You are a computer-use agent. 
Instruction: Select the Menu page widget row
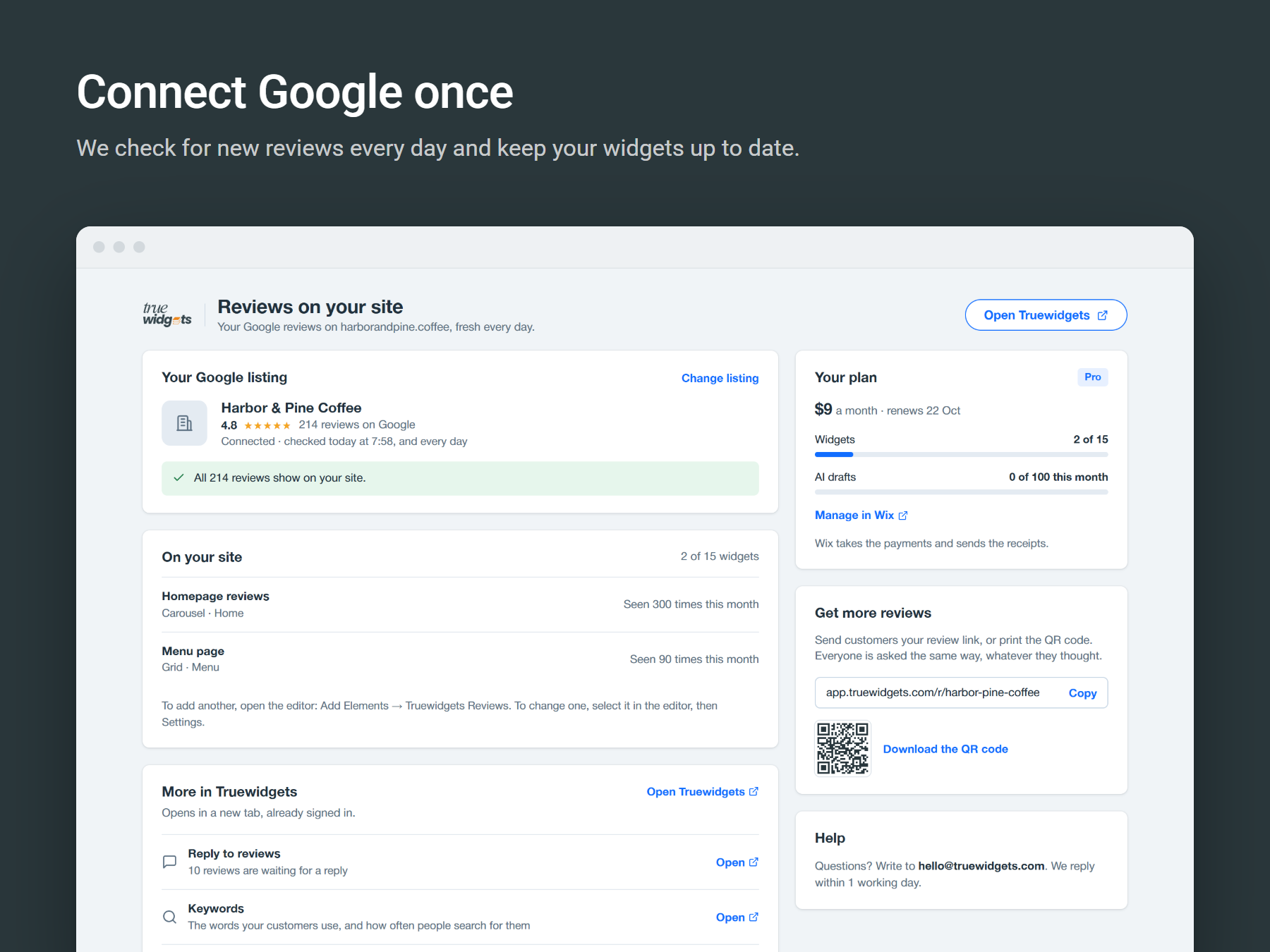tap(460, 659)
